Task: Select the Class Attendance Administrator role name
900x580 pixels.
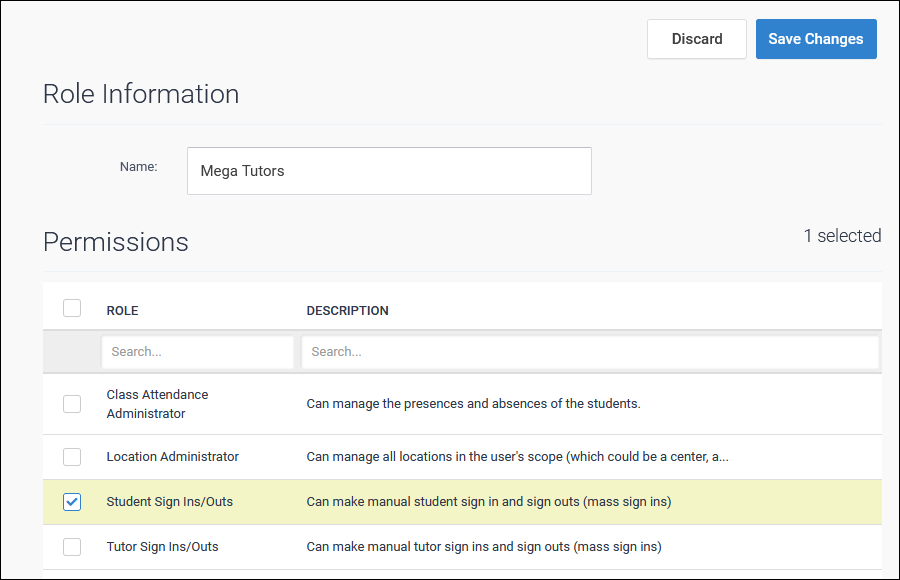Action: click(157, 404)
